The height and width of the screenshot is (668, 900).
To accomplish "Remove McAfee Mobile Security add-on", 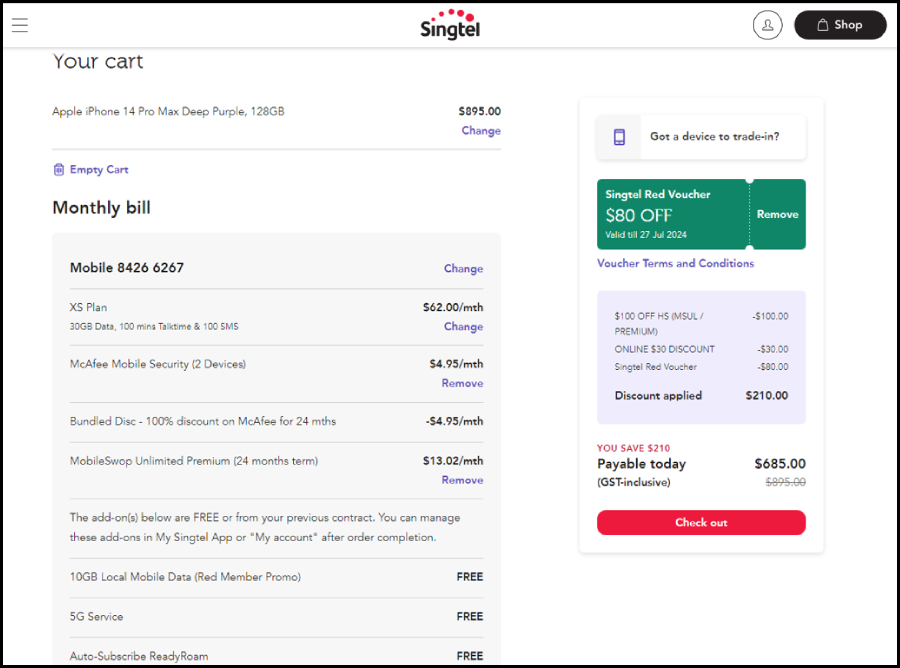I will [x=462, y=383].
